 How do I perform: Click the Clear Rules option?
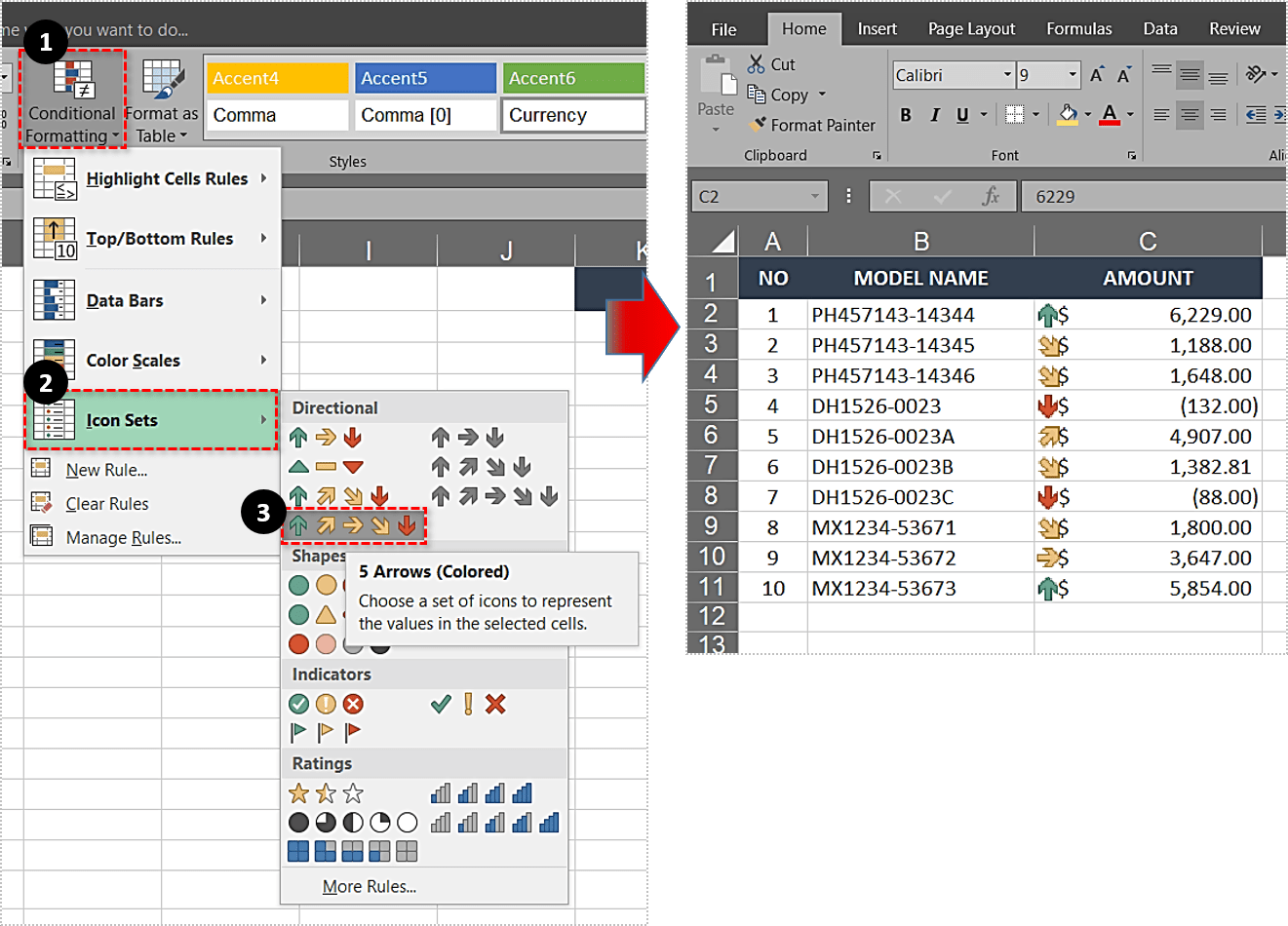(x=107, y=504)
